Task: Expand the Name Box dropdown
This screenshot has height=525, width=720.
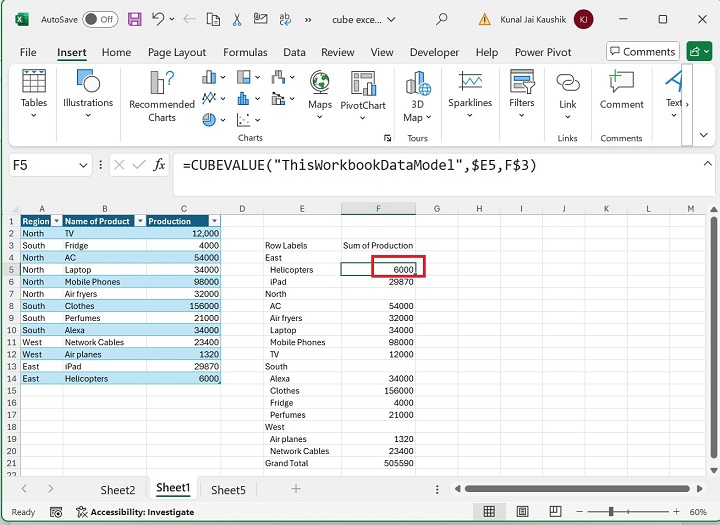Action: tap(82, 165)
